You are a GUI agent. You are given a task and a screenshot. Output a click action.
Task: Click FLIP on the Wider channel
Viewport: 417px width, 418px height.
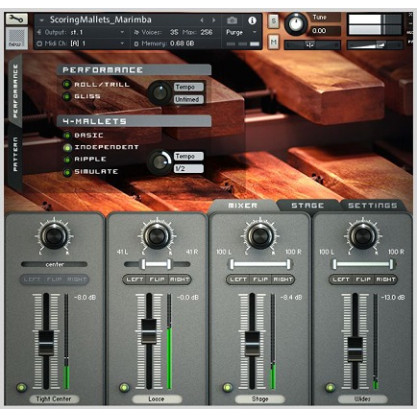[363, 279]
